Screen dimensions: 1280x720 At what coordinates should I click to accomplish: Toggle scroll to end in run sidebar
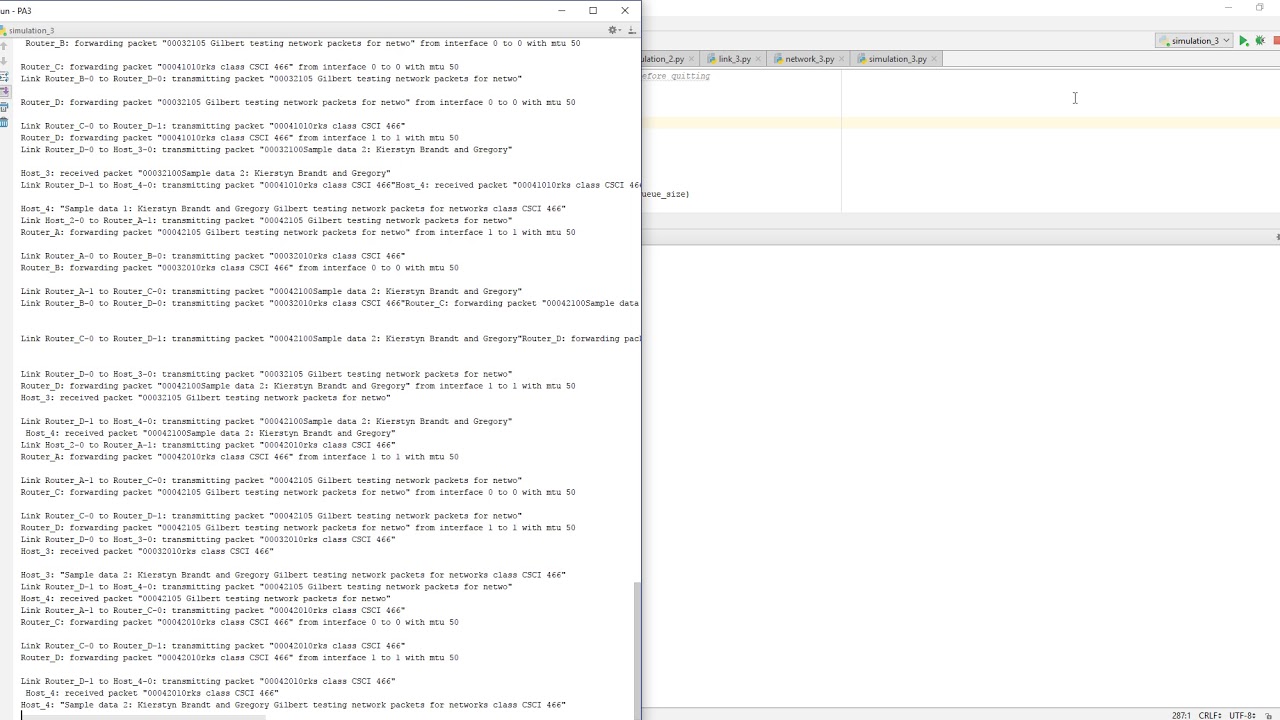click(x=4, y=91)
